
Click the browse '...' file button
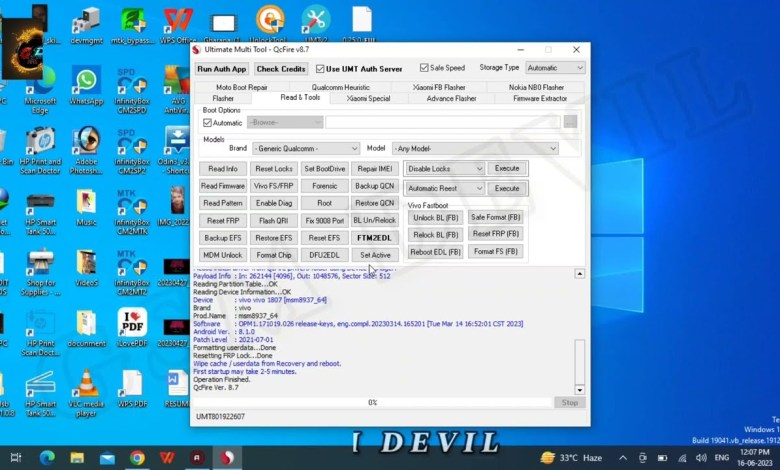click(x=570, y=122)
